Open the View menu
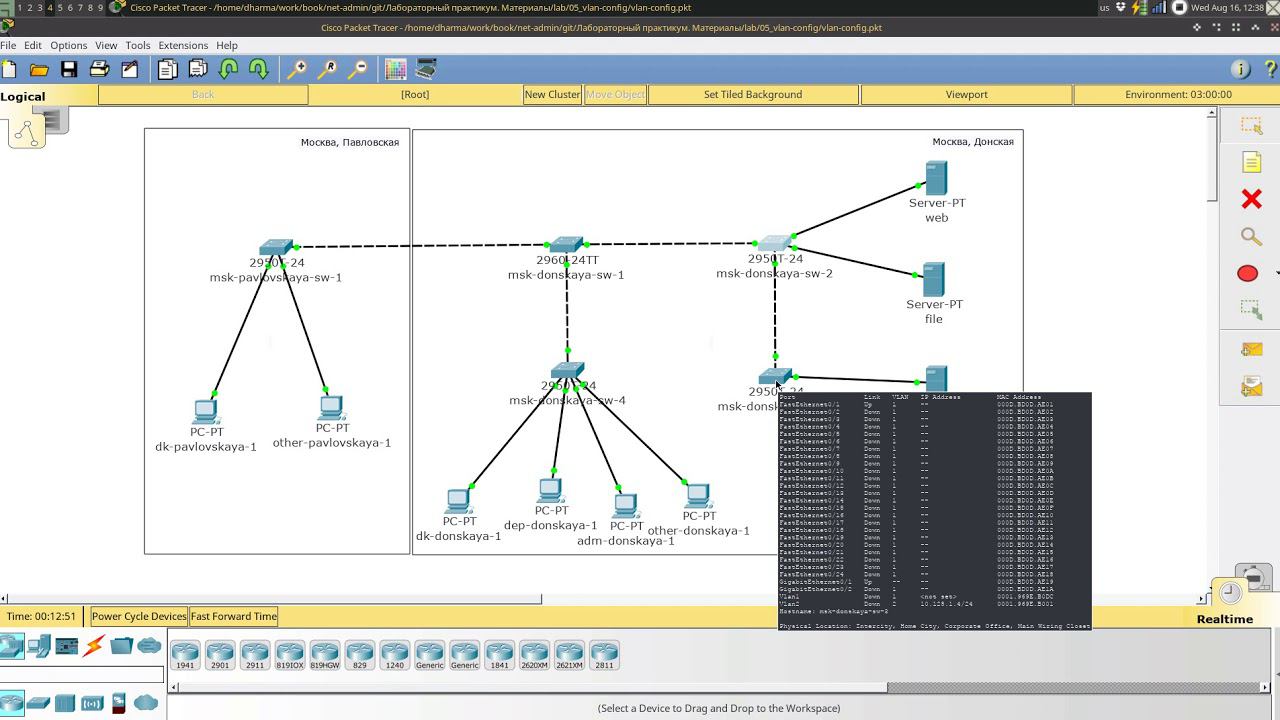 pos(106,45)
